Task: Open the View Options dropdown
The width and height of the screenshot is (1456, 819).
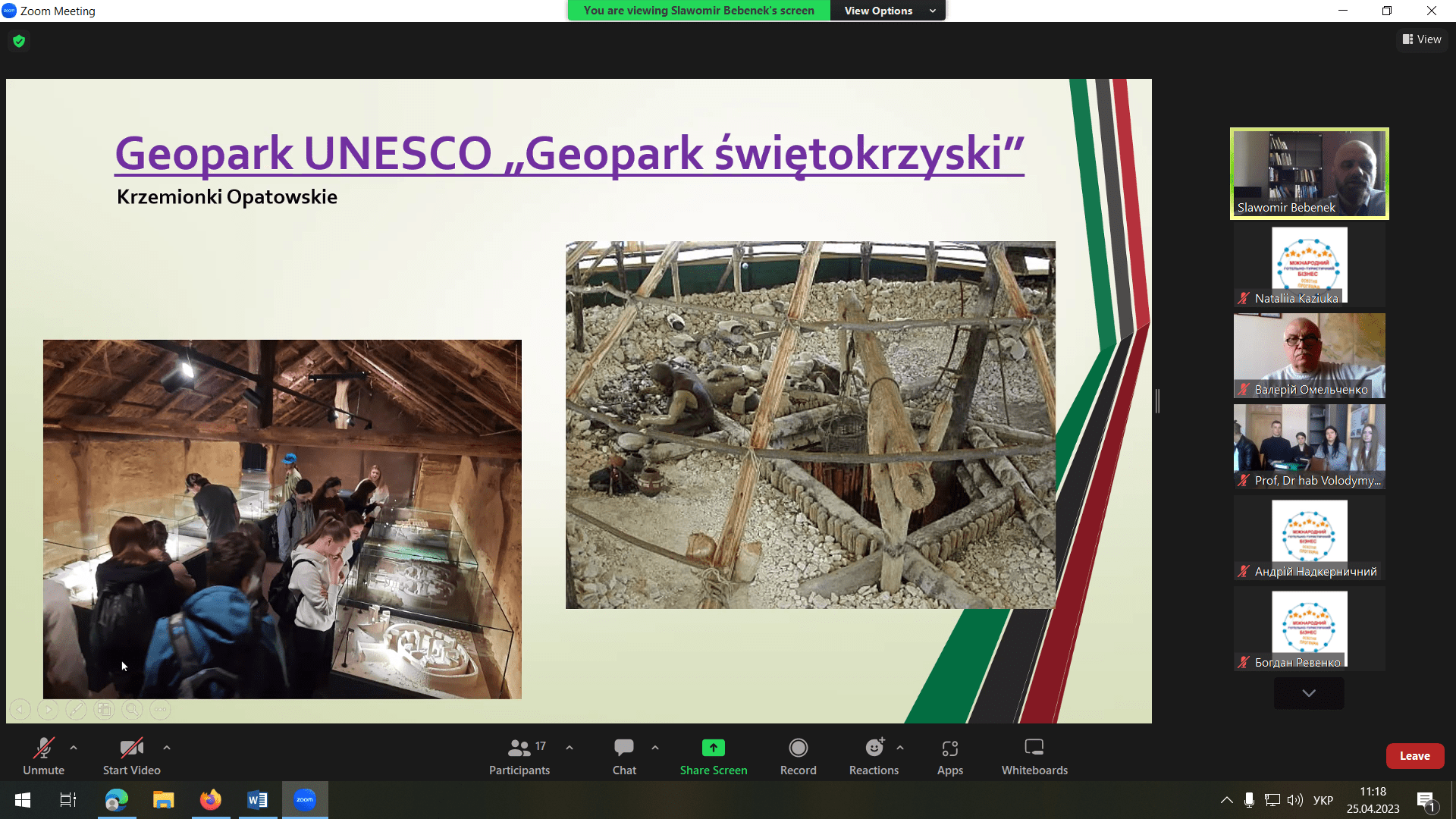Action: click(x=888, y=11)
